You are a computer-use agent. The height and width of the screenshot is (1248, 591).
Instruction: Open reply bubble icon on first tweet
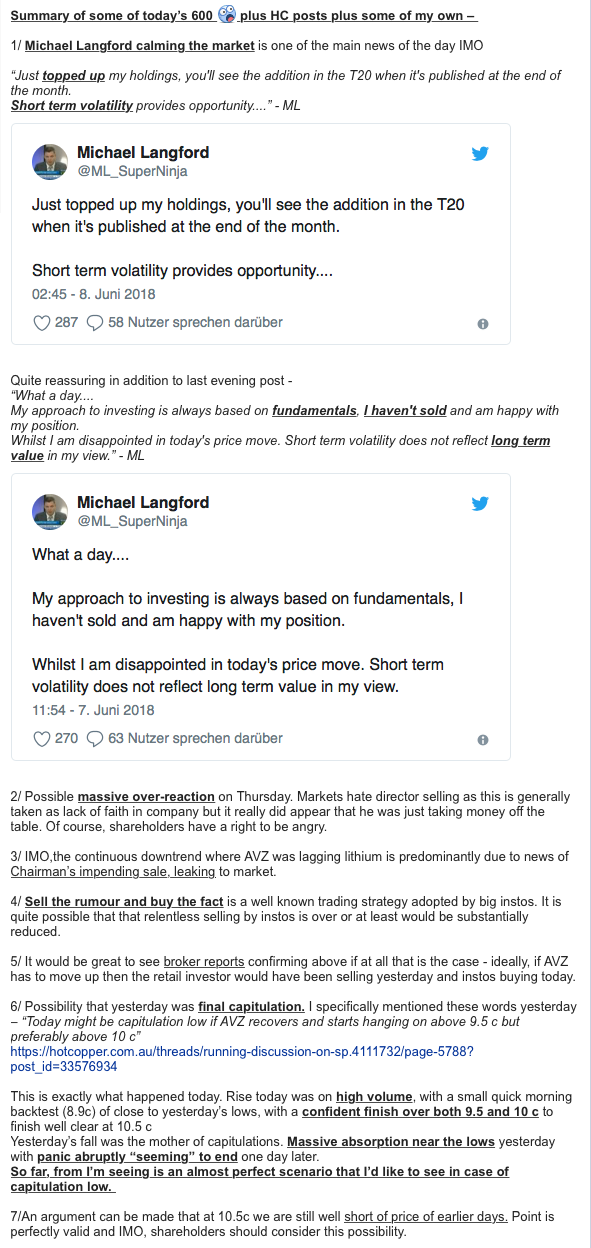pos(95,323)
